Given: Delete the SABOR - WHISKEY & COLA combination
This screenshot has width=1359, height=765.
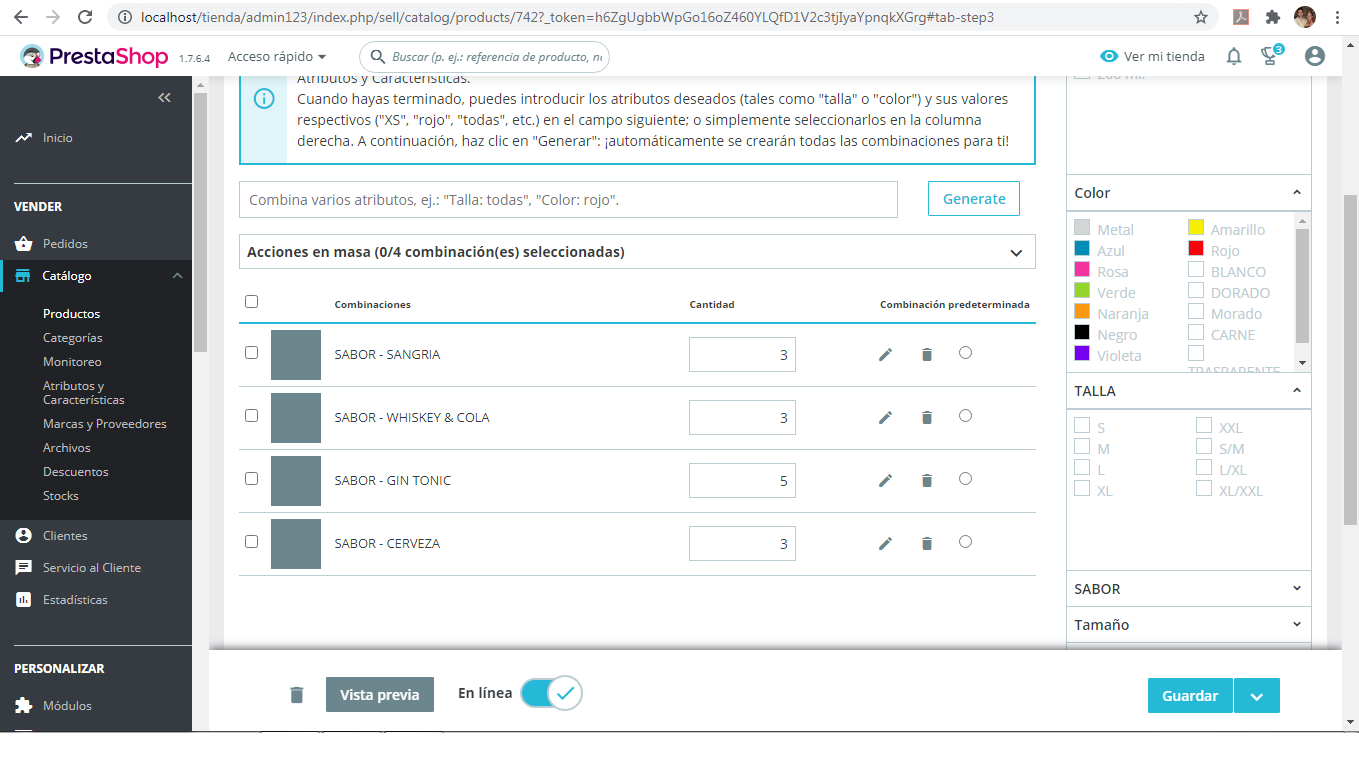Looking at the screenshot, I should coord(927,418).
